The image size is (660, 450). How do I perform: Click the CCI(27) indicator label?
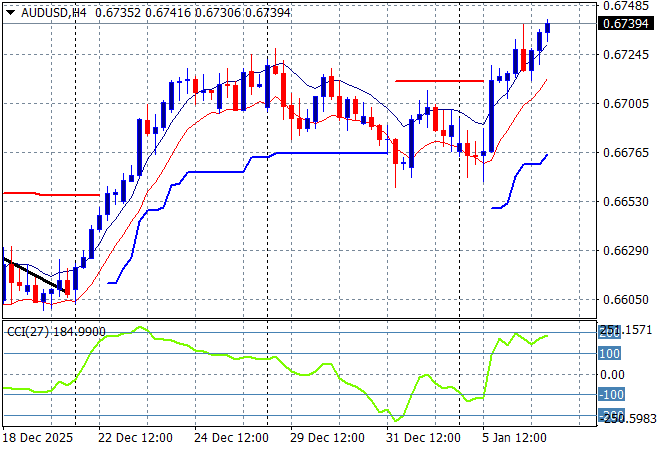(27, 331)
